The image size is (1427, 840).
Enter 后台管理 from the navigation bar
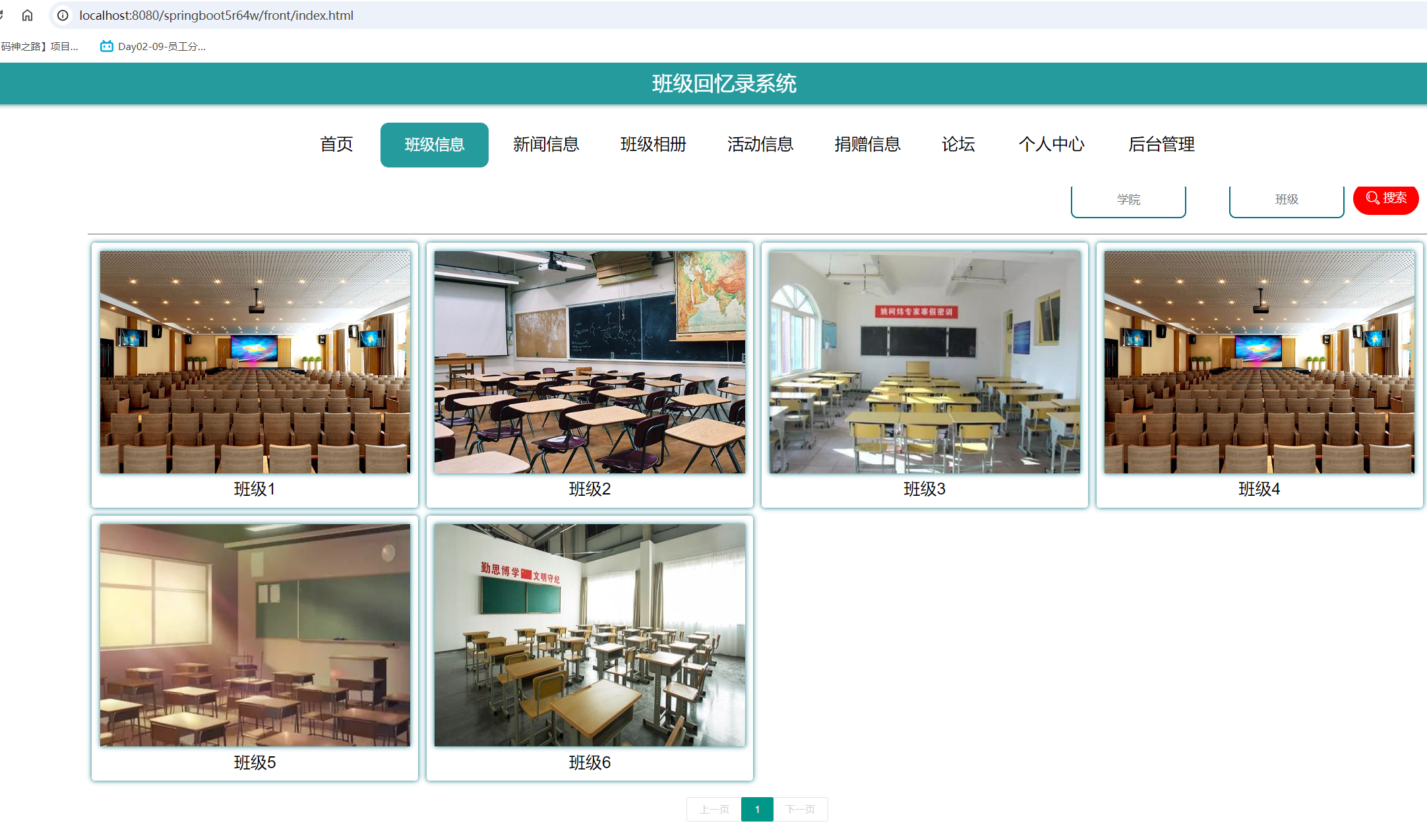click(1161, 144)
